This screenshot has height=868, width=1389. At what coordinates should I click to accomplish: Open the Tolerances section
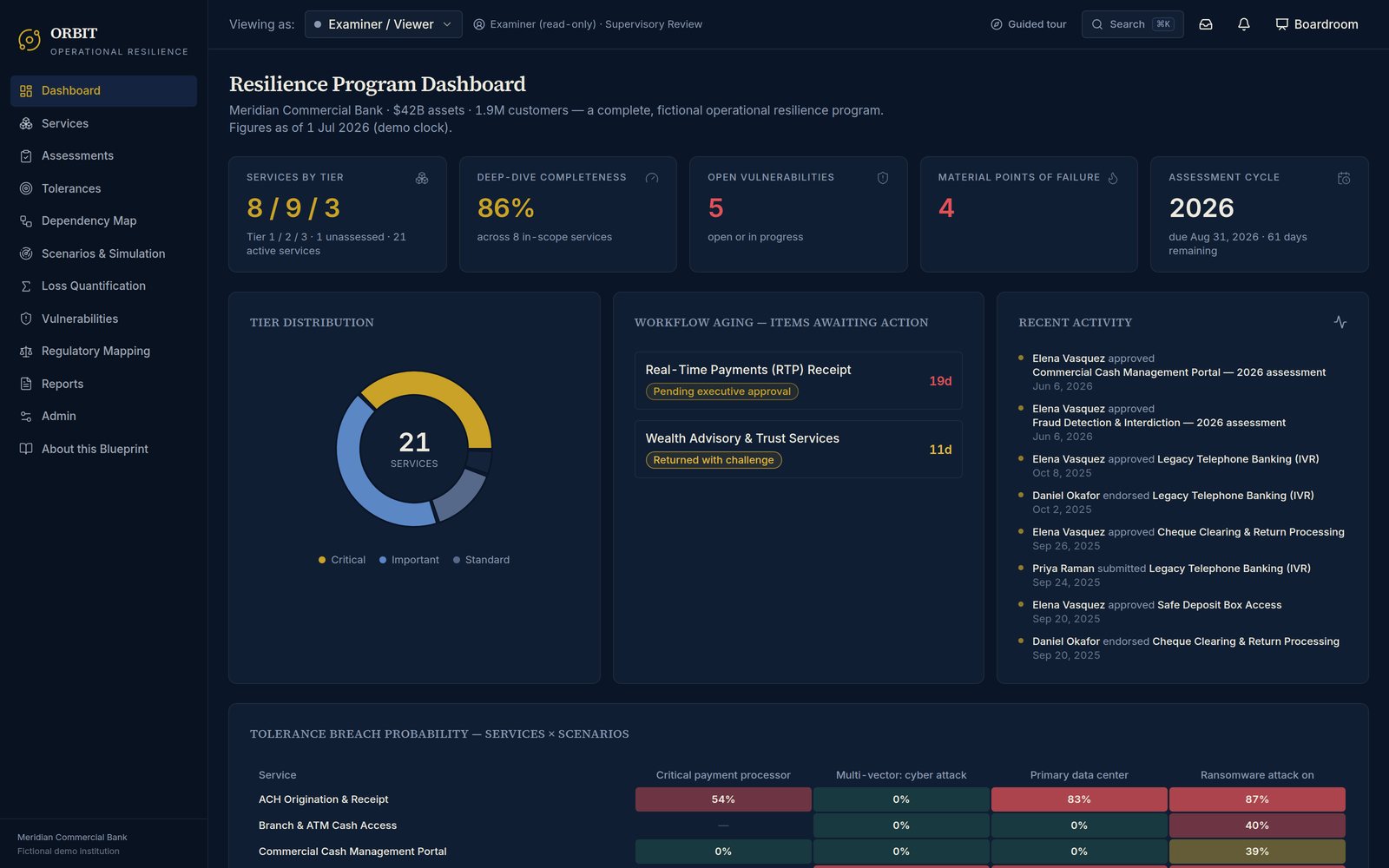103,188
